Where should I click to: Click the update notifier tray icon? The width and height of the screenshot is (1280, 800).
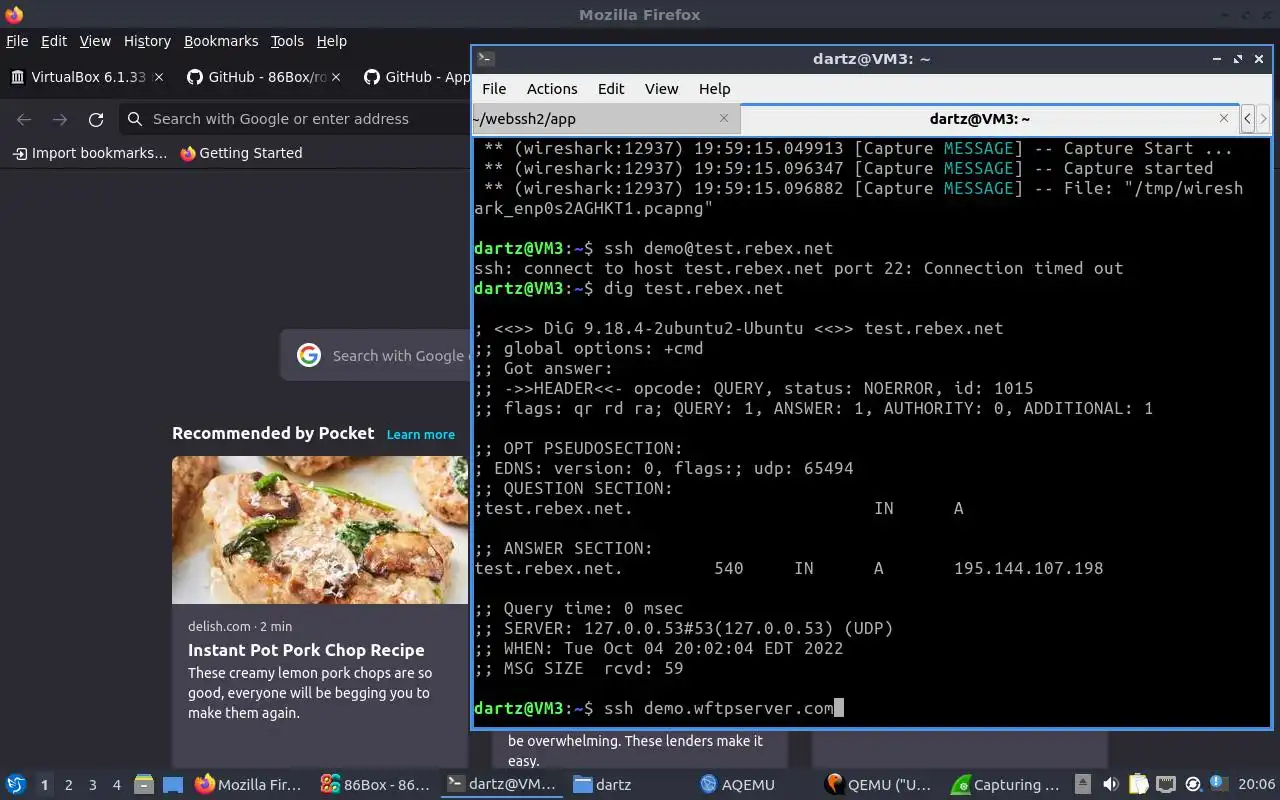(x=1192, y=785)
